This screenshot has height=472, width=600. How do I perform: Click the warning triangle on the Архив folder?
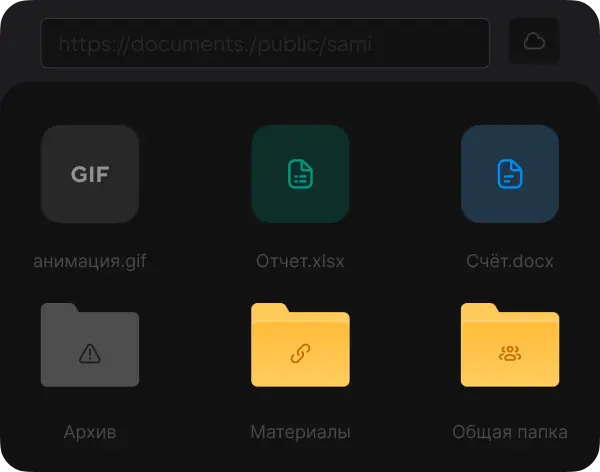90,352
